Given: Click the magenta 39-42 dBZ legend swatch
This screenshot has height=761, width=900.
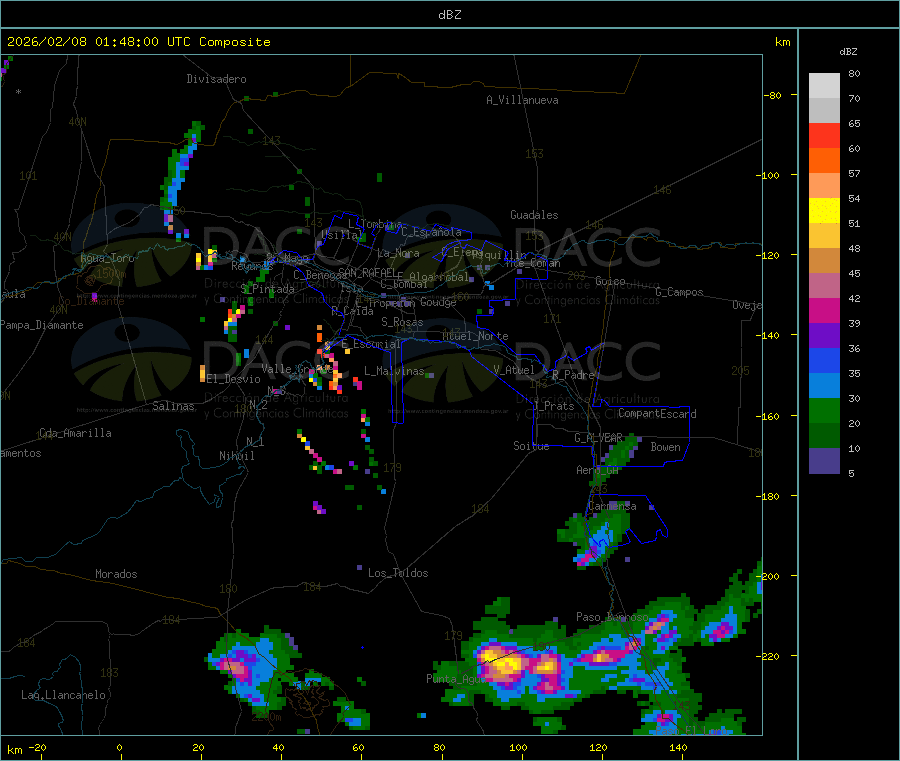Looking at the screenshot, I should point(824,310).
